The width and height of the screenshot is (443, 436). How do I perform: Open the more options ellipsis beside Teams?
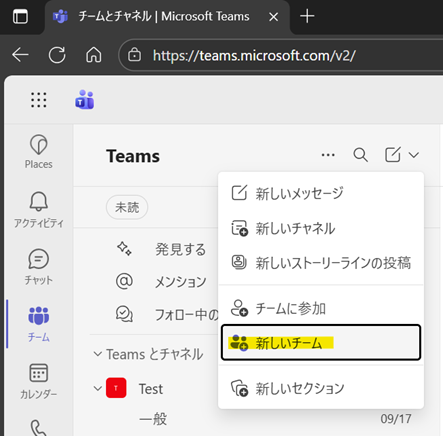point(328,155)
